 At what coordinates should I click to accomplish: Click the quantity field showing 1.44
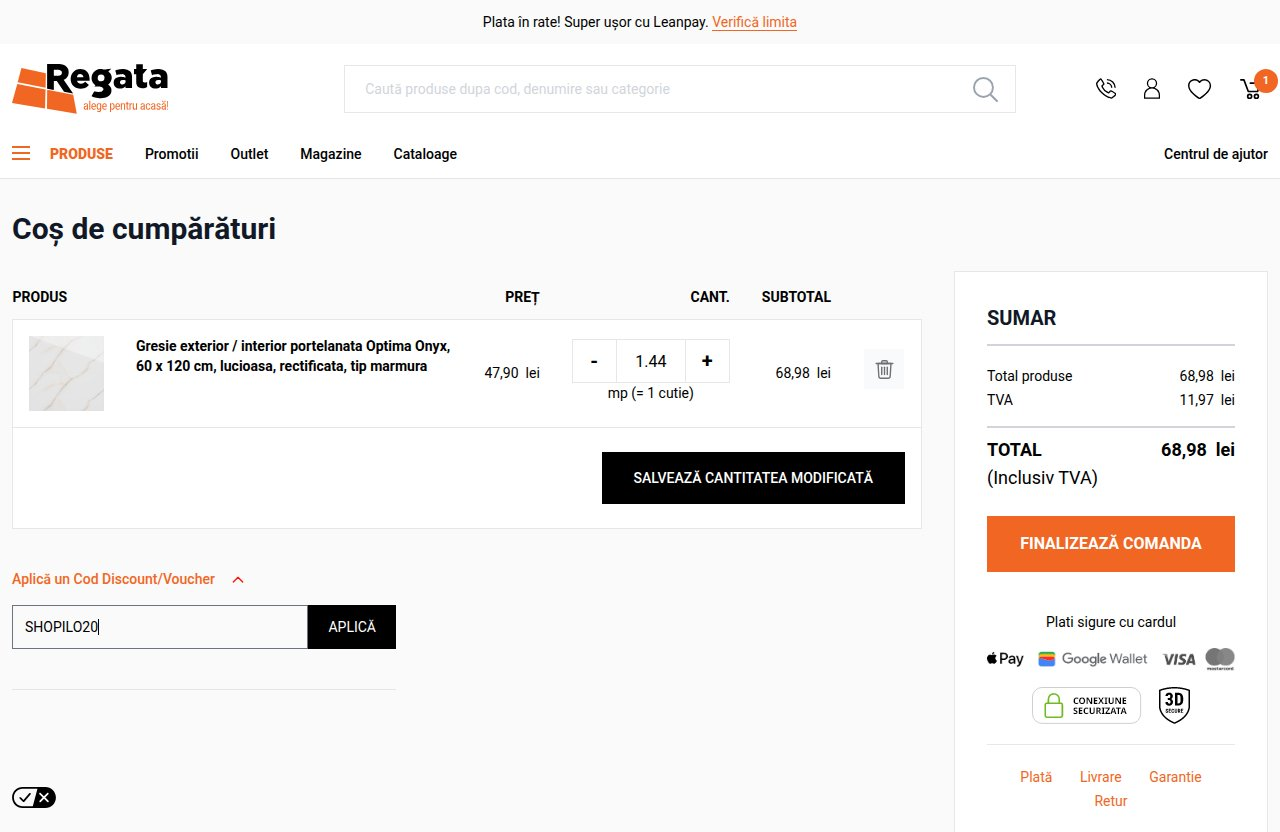(x=651, y=361)
